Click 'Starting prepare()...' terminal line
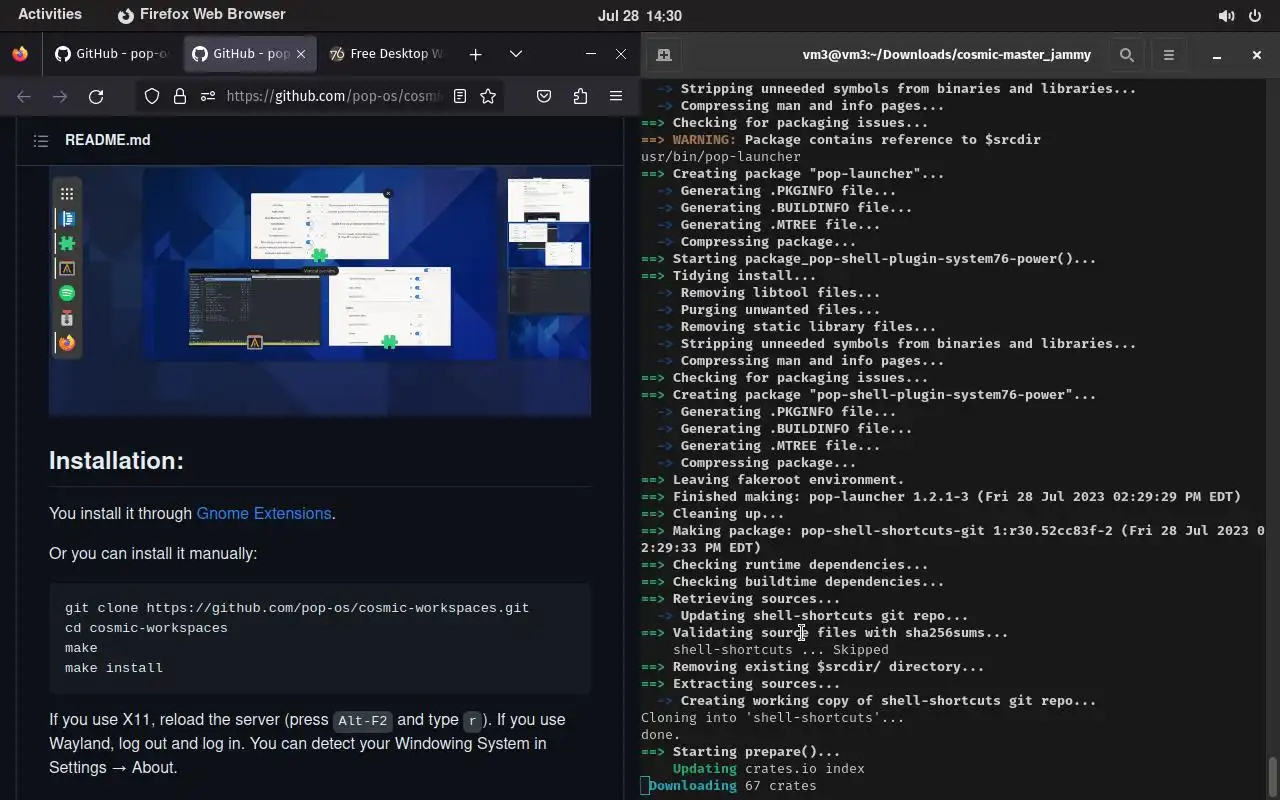The height and width of the screenshot is (800, 1280). pyautogui.click(x=741, y=752)
